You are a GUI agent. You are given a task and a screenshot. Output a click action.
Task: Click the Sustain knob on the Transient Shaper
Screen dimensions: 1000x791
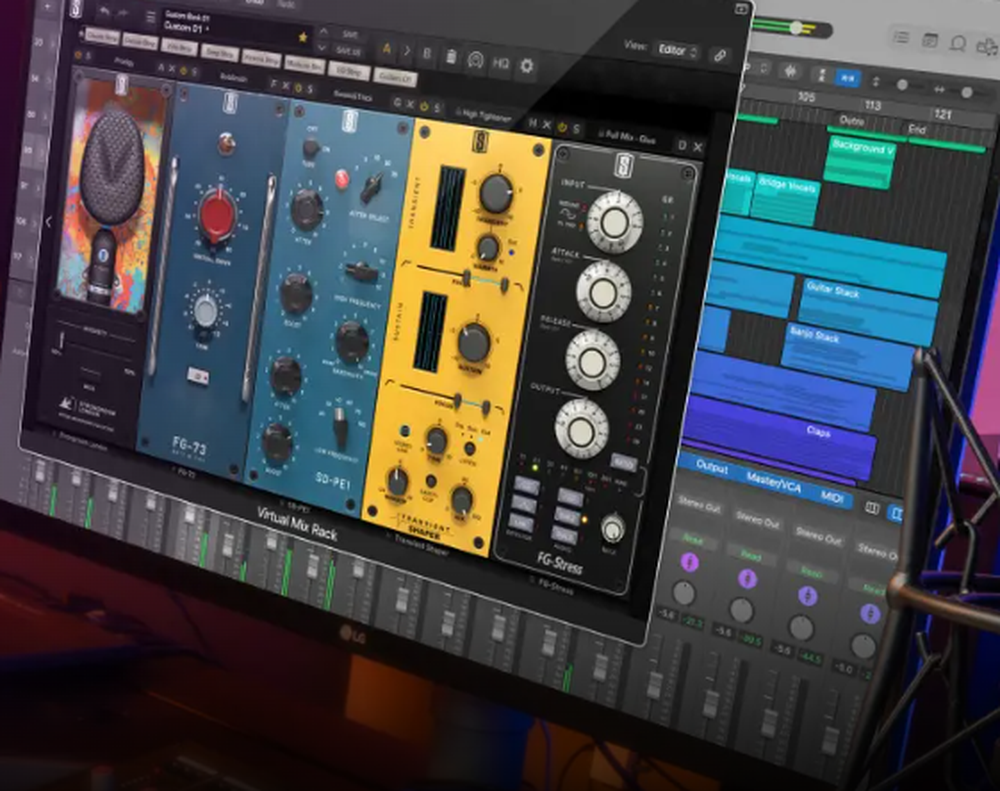[473, 343]
